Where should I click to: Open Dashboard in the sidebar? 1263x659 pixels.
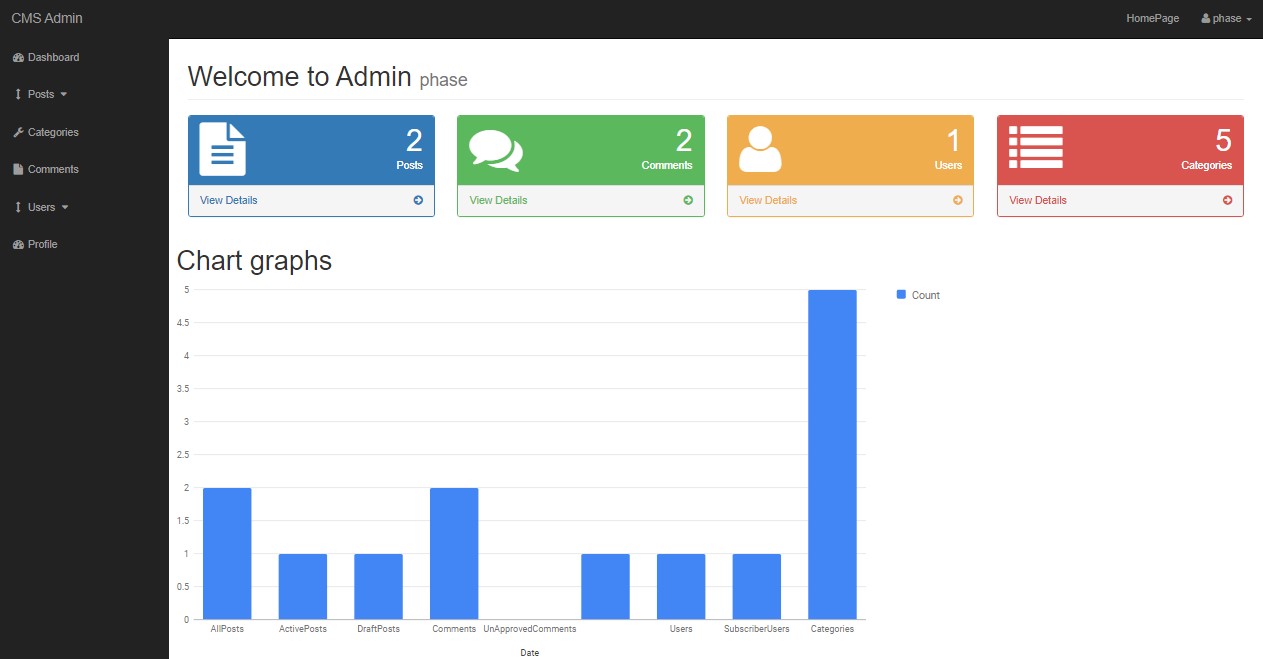click(52, 57)
